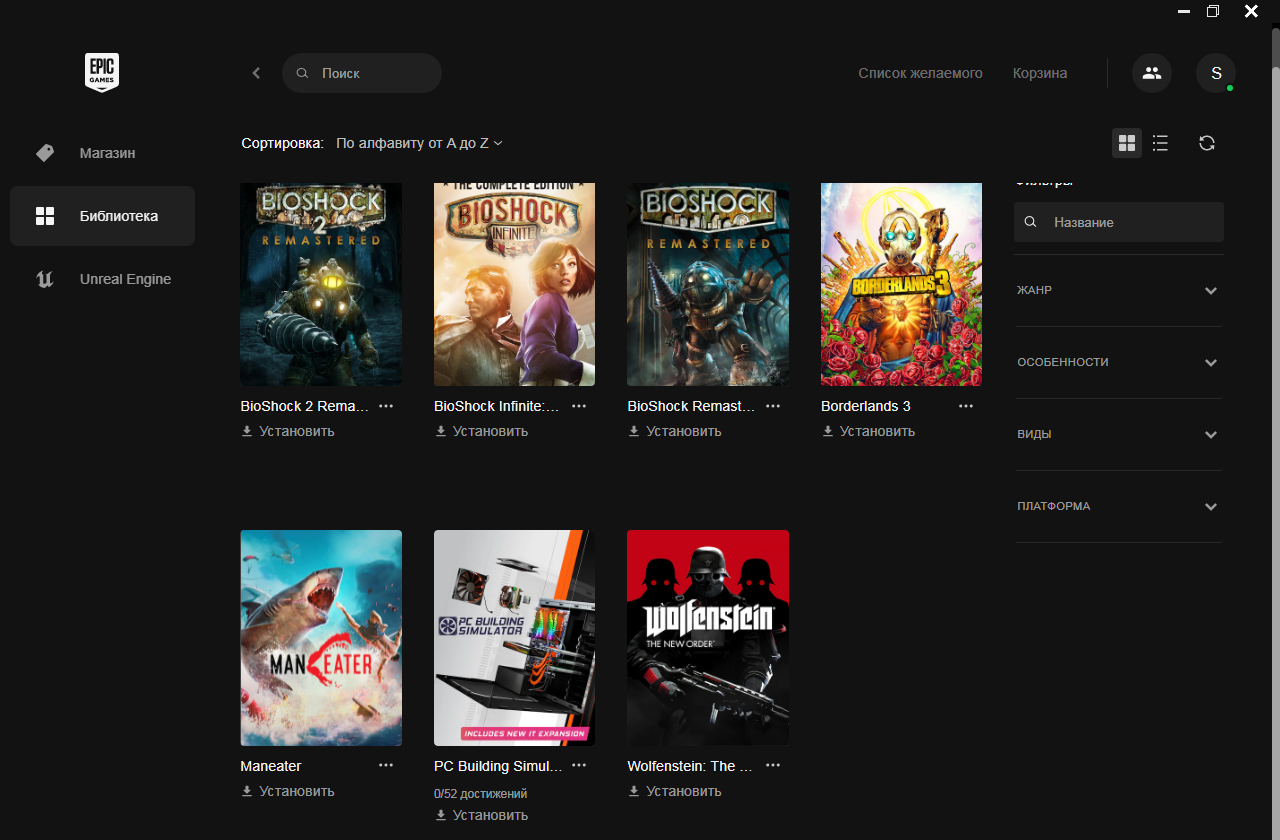Open Wolfenstein The New Order cover

(x=708, y=638)
